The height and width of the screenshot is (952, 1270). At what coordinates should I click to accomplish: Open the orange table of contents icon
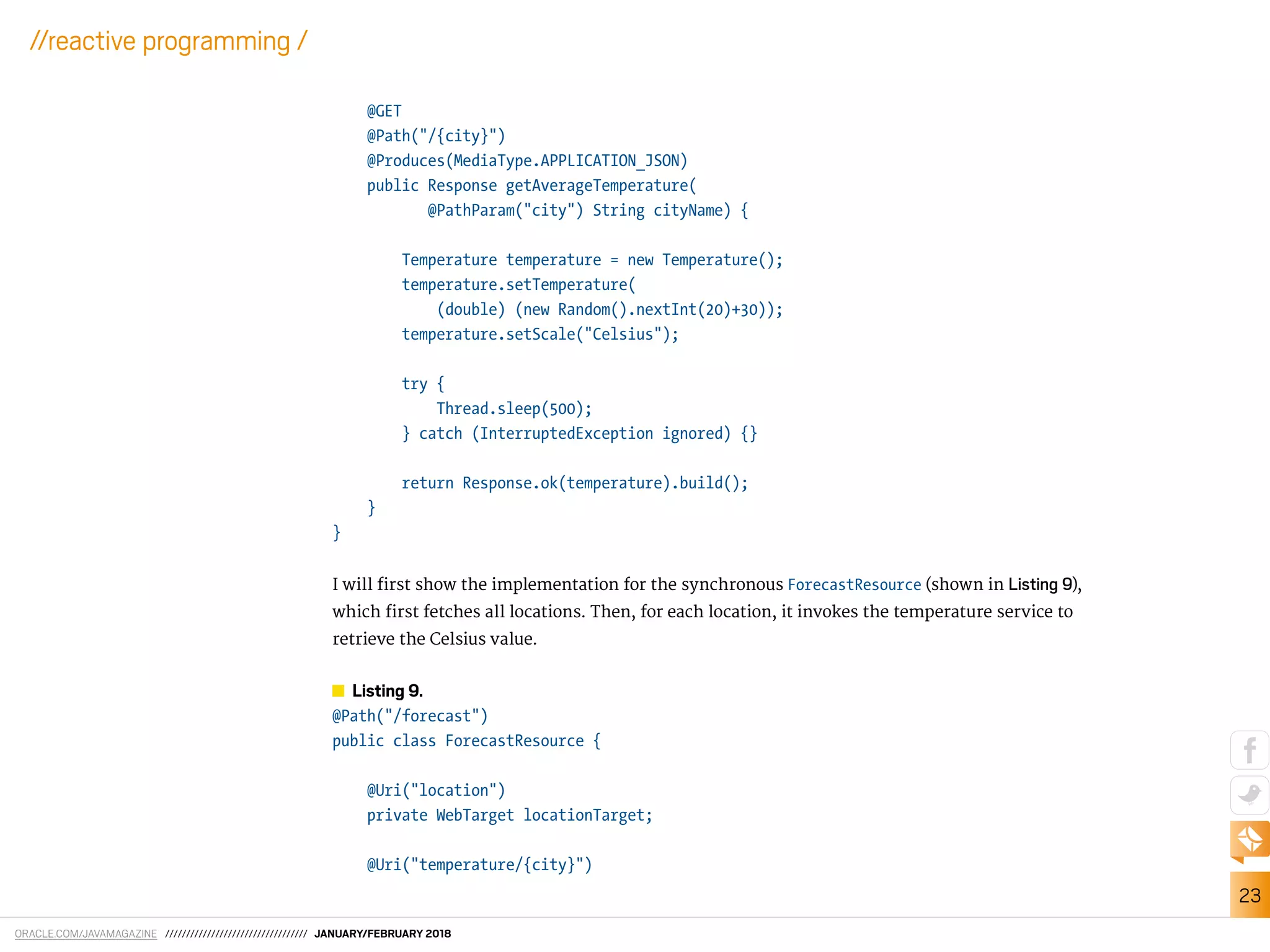click(x=1250, y=842)
